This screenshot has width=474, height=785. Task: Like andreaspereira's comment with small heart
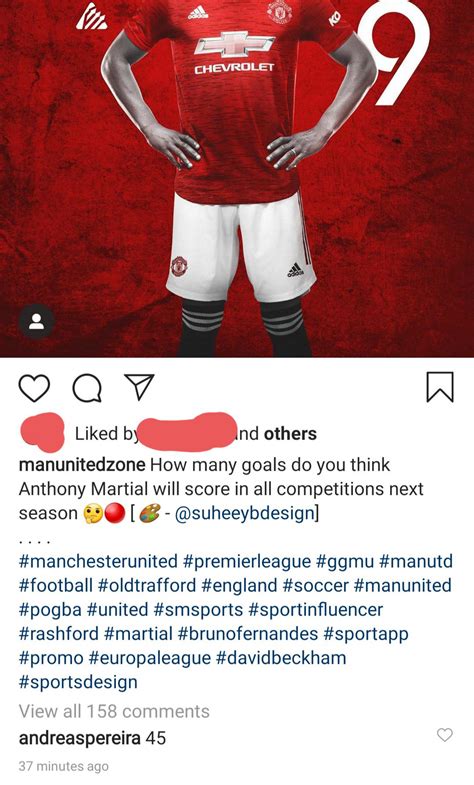click(444, 734)
